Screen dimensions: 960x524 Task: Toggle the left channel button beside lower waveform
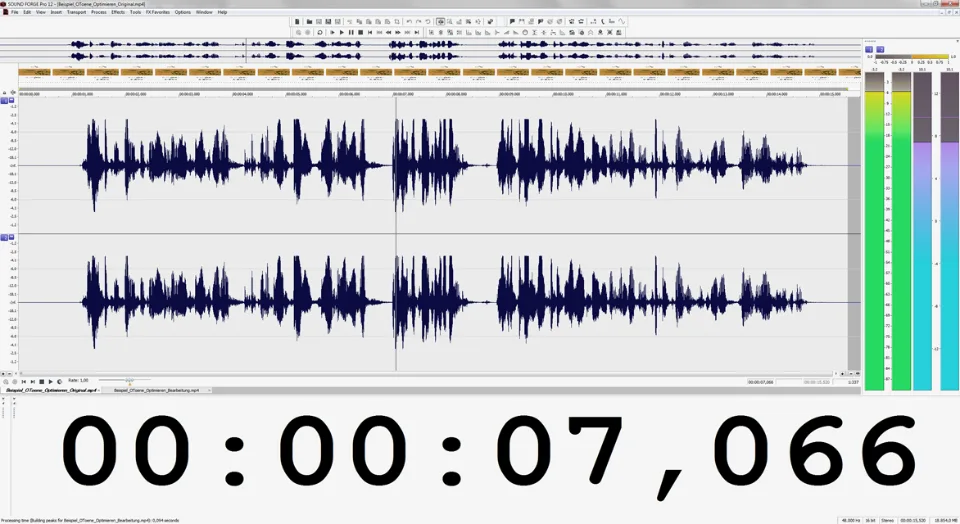pos(6,237)
